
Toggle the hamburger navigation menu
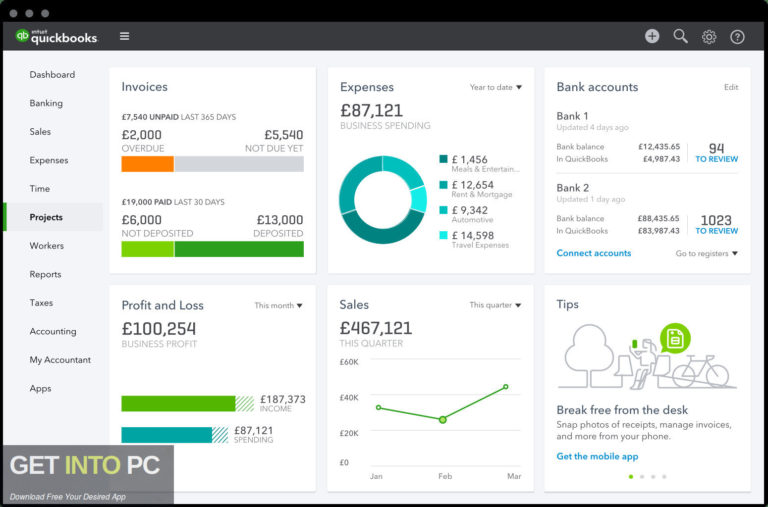pyautogui.click(x=124, y=36)
